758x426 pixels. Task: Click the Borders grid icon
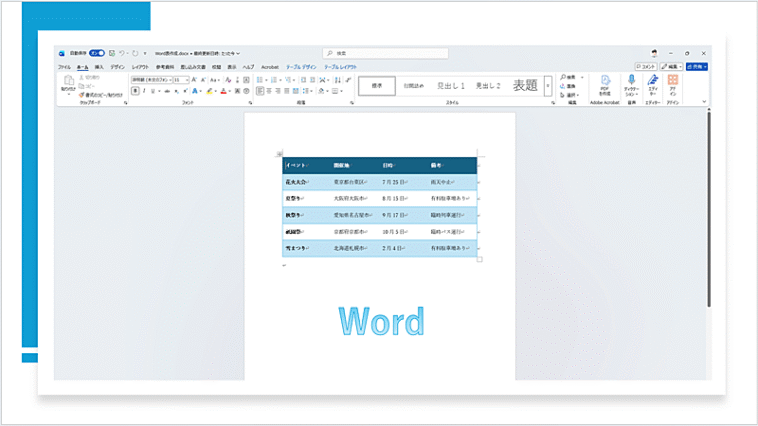[335, 91]
